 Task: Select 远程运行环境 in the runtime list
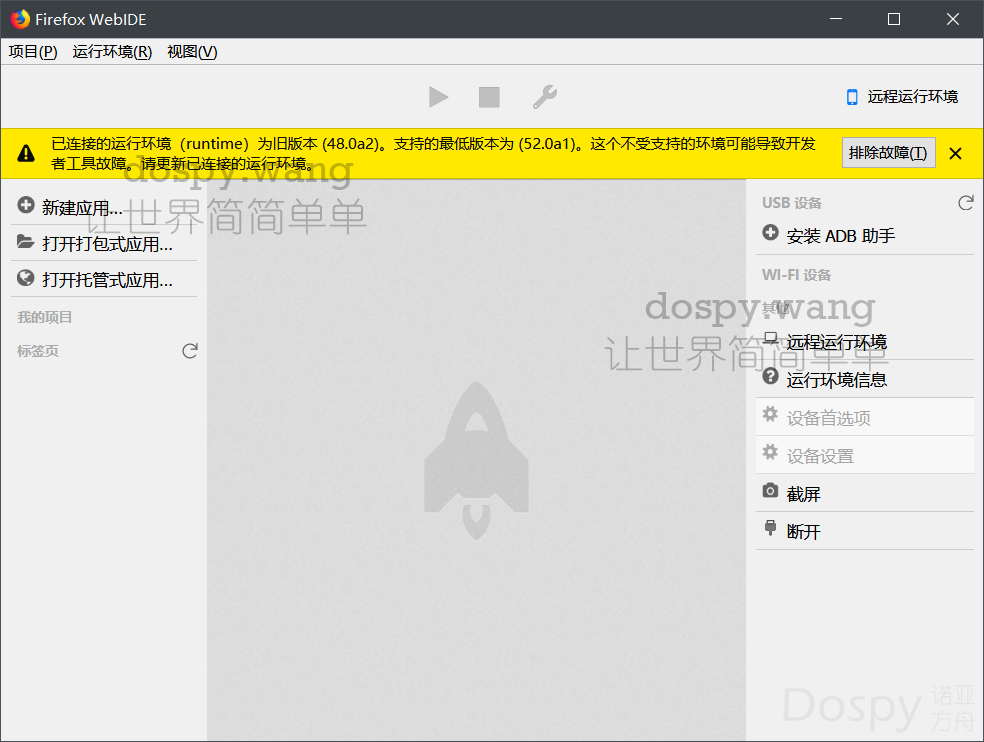tap(836, 342)
